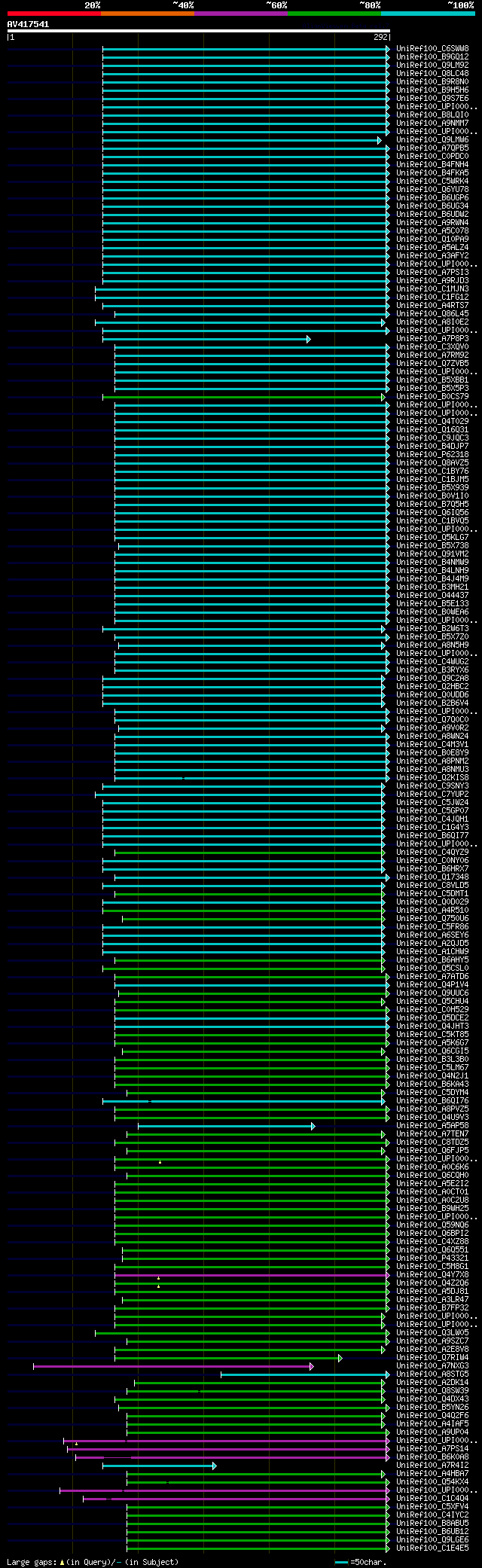482x1568 pixels.
Task: Open hit UniRef100_C1BJM5
Action: (432, 480)
